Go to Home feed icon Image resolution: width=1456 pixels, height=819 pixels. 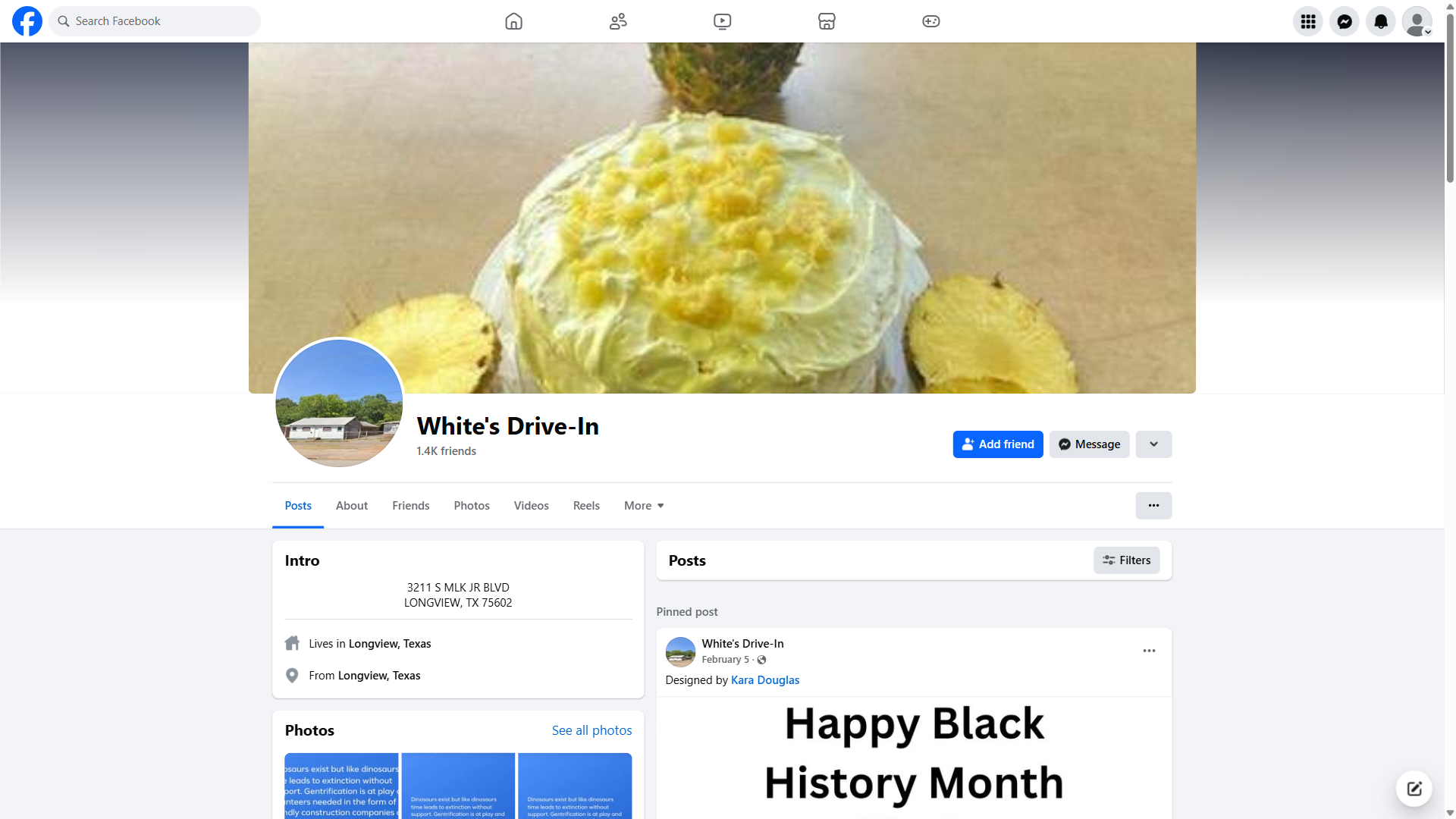pyautogui.click(x=513, y=21)
